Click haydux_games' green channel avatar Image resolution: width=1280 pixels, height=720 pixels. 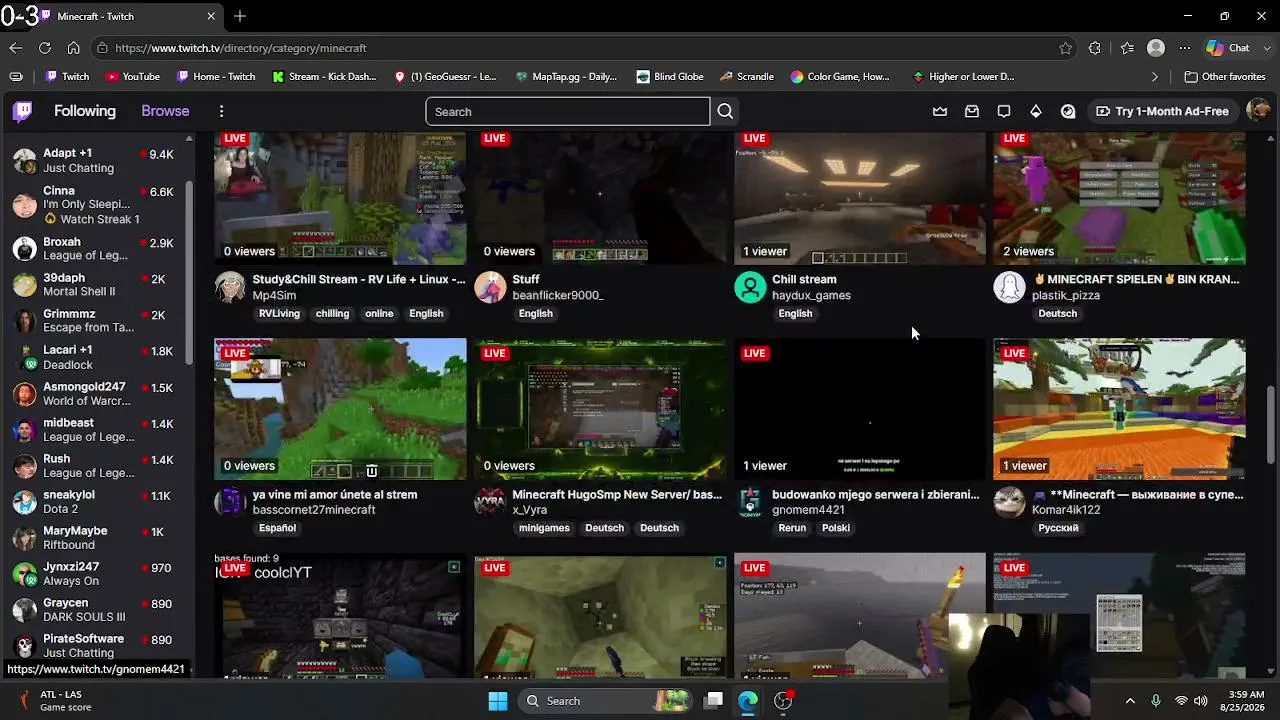(x=750, y=287)
